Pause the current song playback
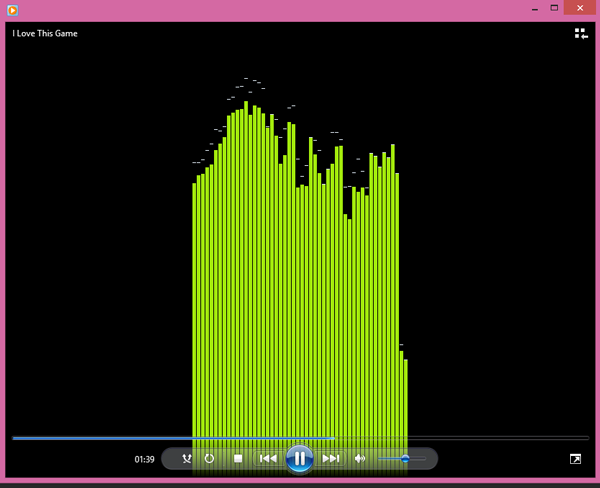 (299, 458)
